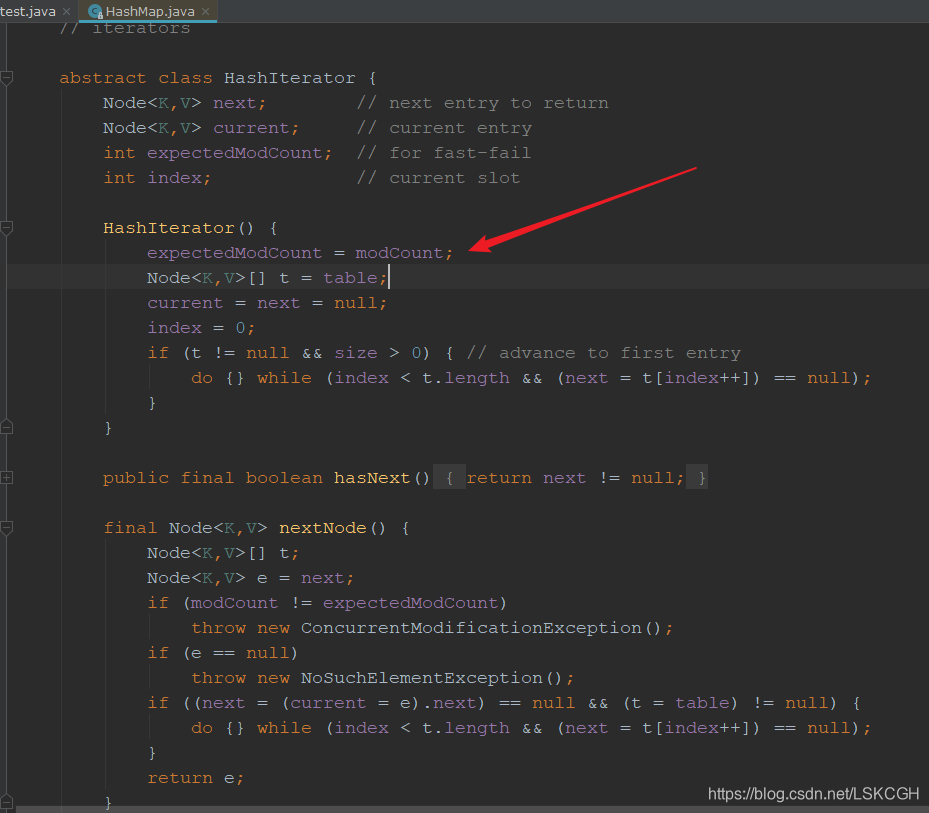Image resolution: width=929 pixels, height=813 pixels.
Task: Click 'nextNode' method name
Action: click(323, 528)
